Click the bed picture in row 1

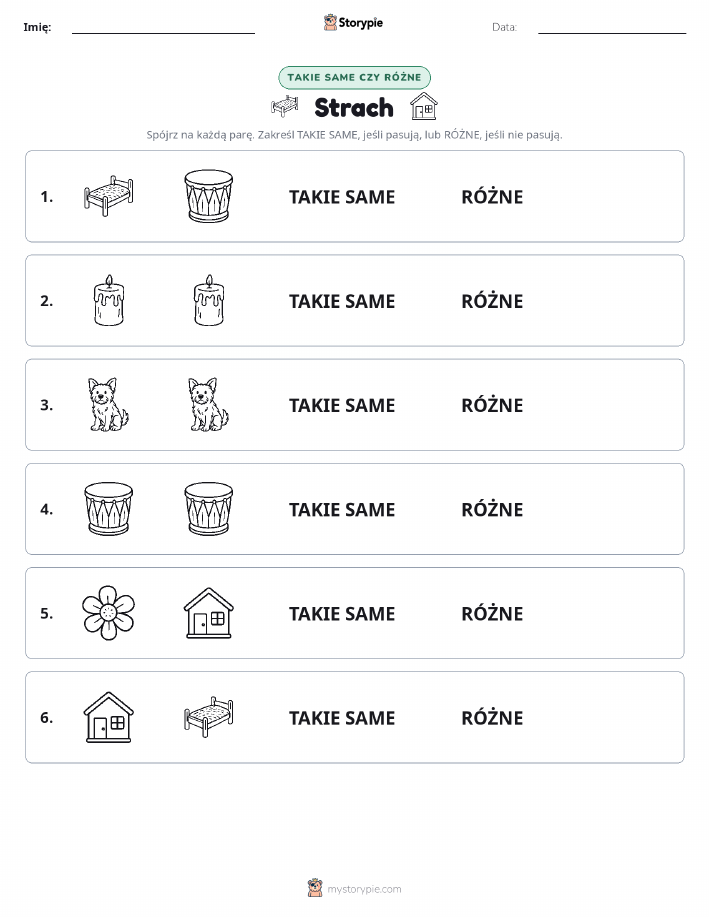109,196
